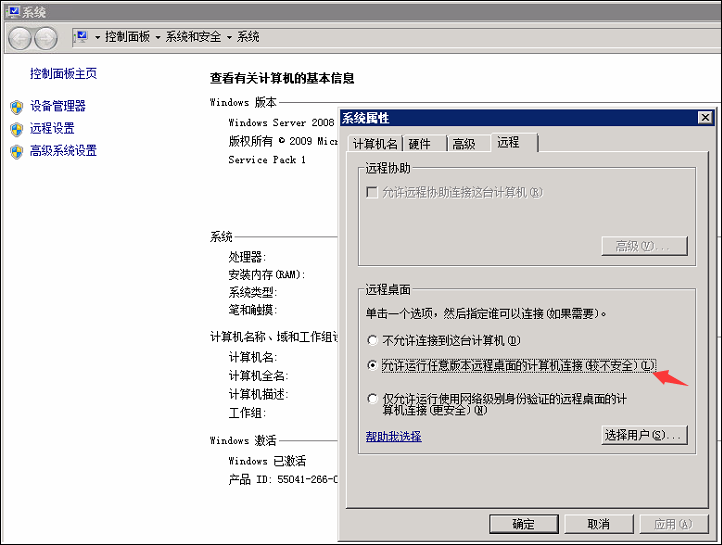Click the shield icon beside 远程设置
722x545 pixels.
[16, 129]
